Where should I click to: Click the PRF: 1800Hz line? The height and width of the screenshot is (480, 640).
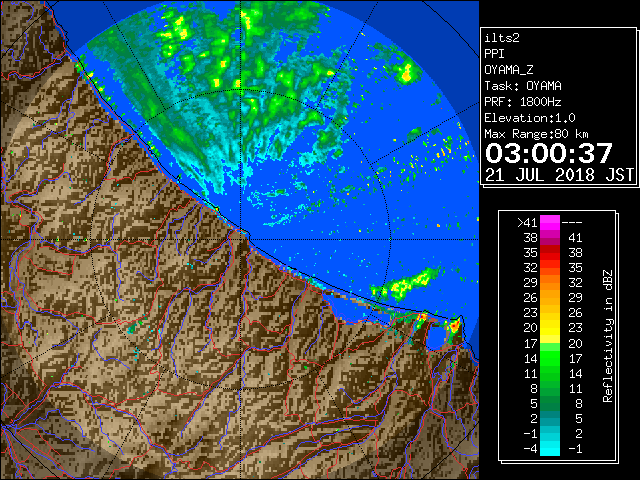[x=523, y=102]
